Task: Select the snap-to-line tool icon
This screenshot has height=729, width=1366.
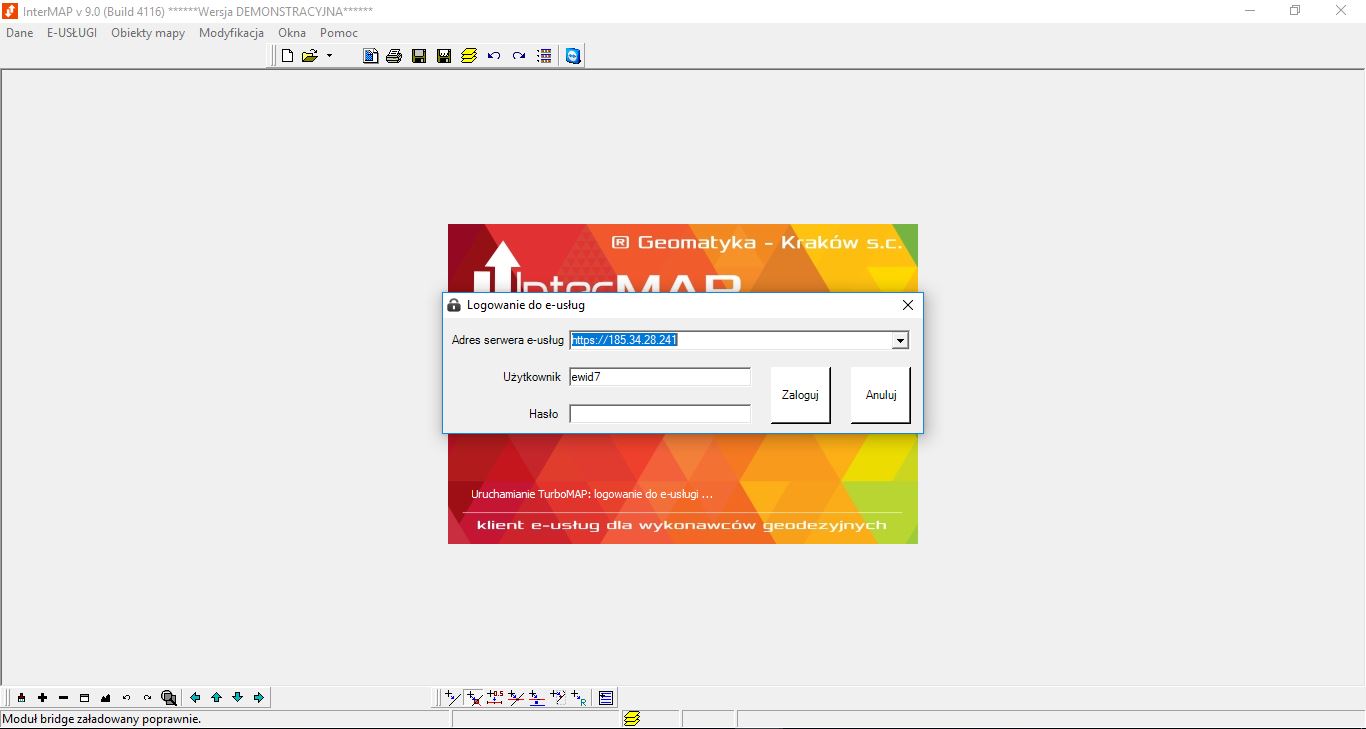Action: coord(453,697)
